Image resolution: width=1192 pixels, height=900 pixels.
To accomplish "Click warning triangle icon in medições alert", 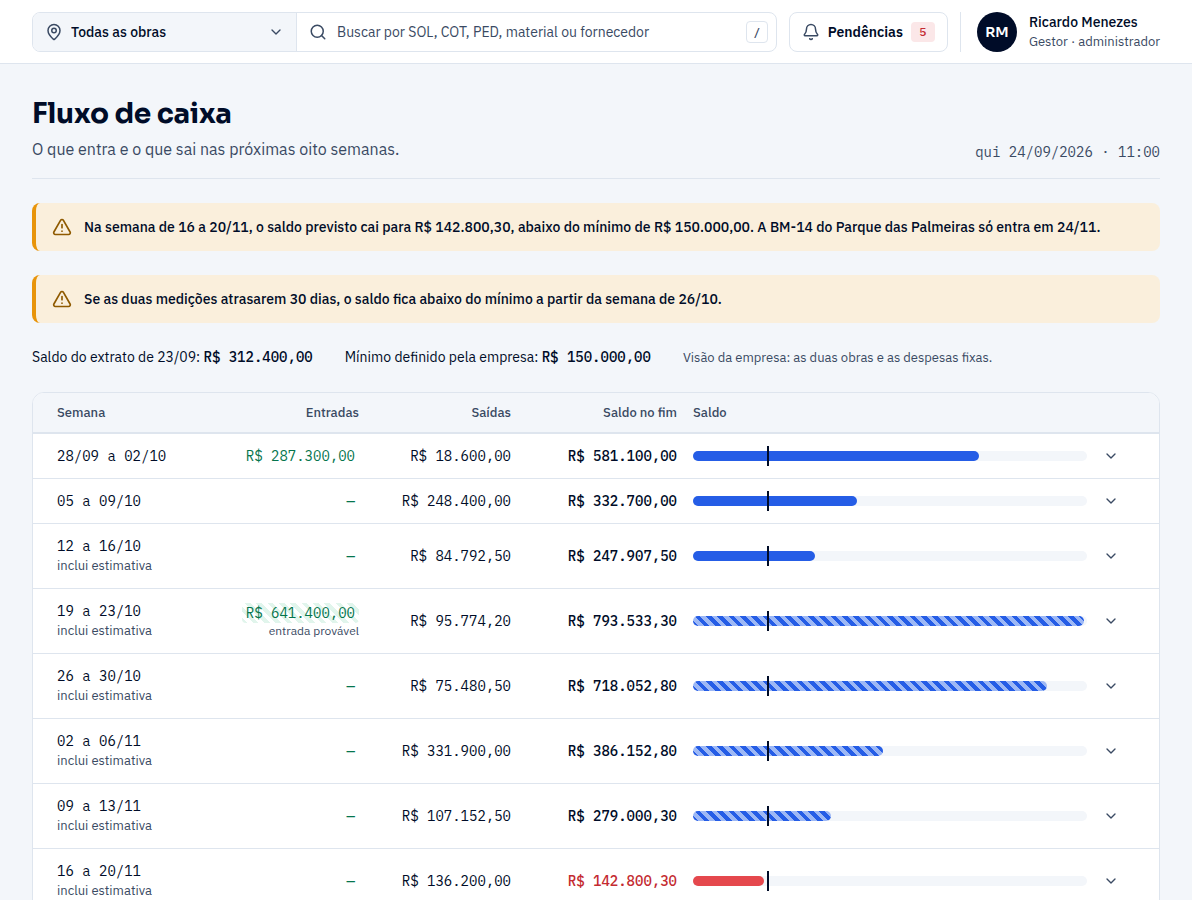I will tap(62, 299).
